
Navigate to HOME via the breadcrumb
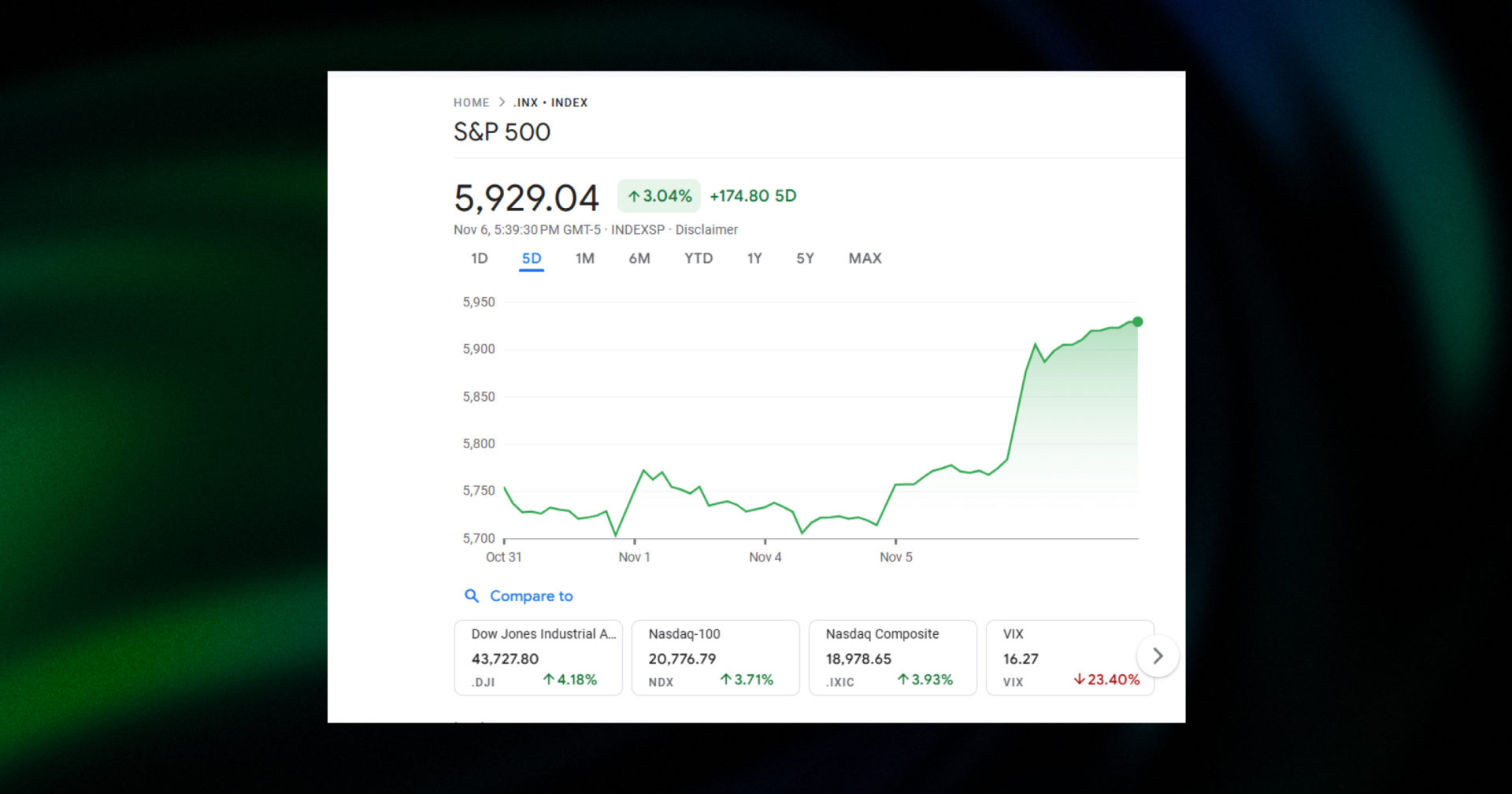[x=471, y=102]
